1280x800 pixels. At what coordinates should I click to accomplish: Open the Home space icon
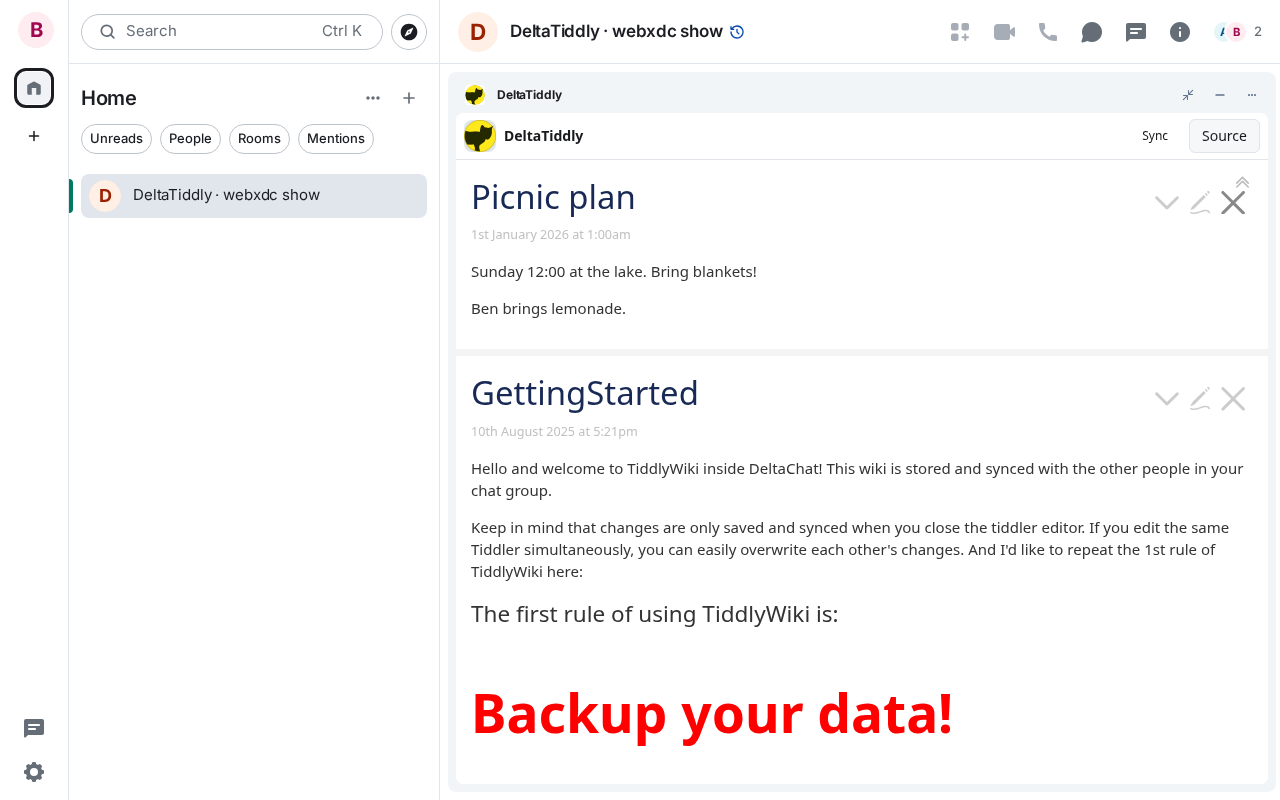point(34,88)
